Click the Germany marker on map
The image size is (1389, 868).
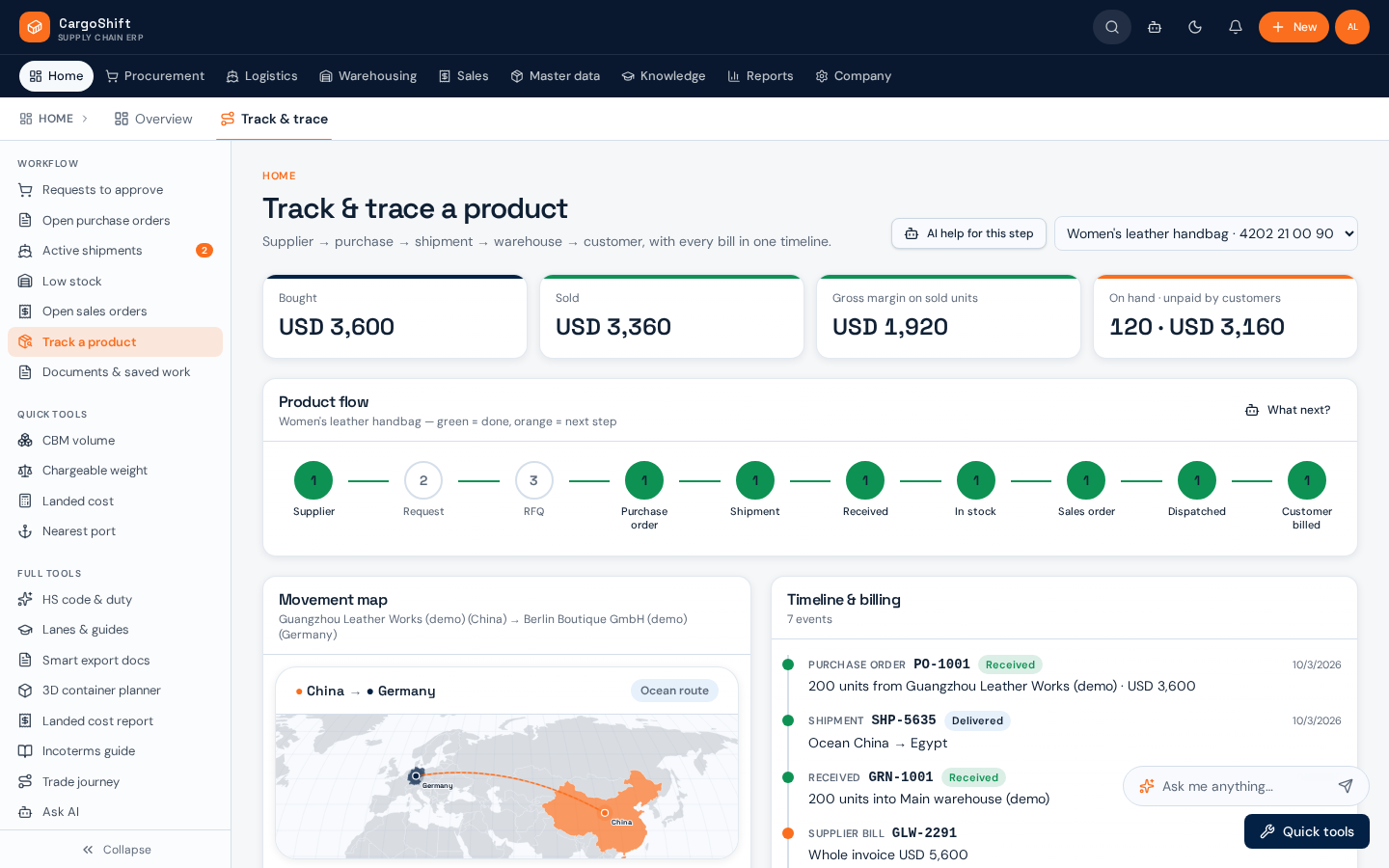[416, 775]
